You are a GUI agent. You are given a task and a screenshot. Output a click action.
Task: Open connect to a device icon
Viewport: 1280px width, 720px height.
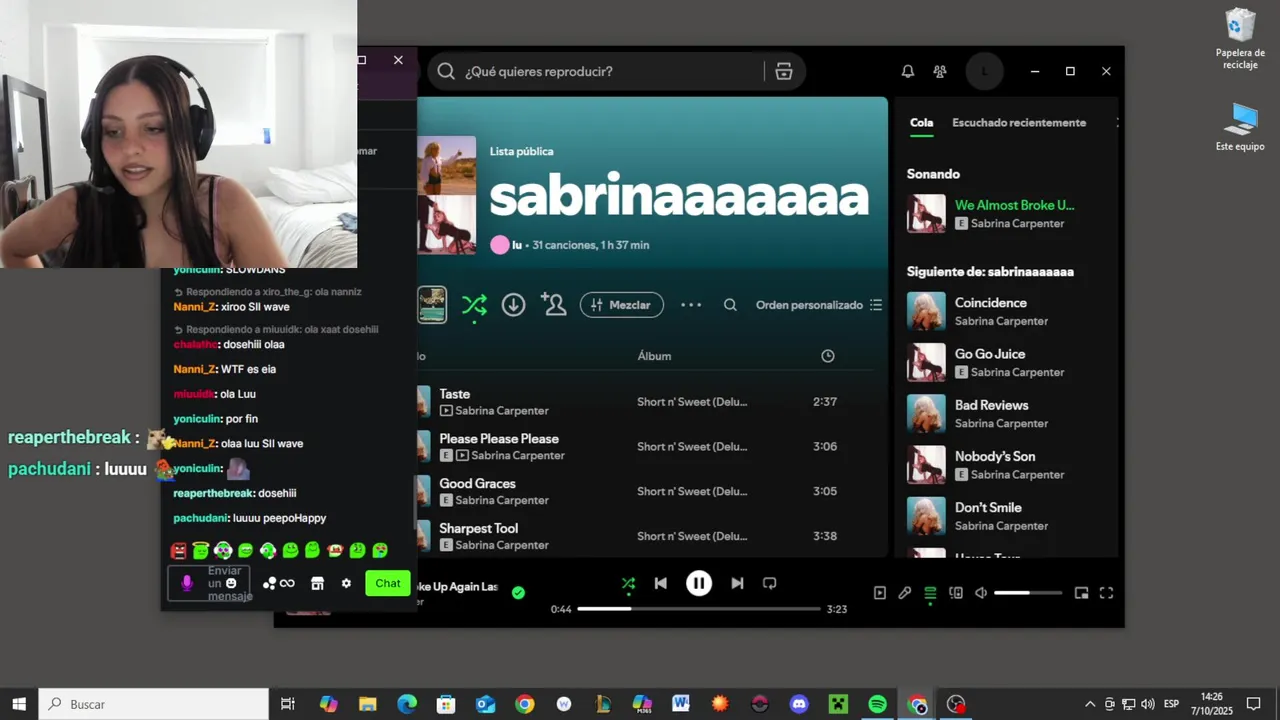point(956,593)
